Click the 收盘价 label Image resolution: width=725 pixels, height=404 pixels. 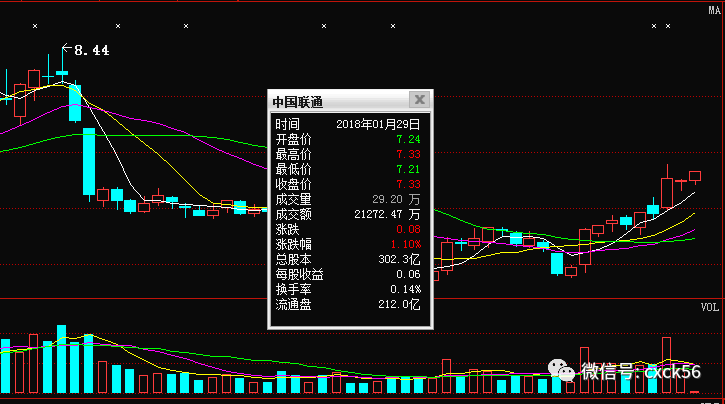click(293, 184)
